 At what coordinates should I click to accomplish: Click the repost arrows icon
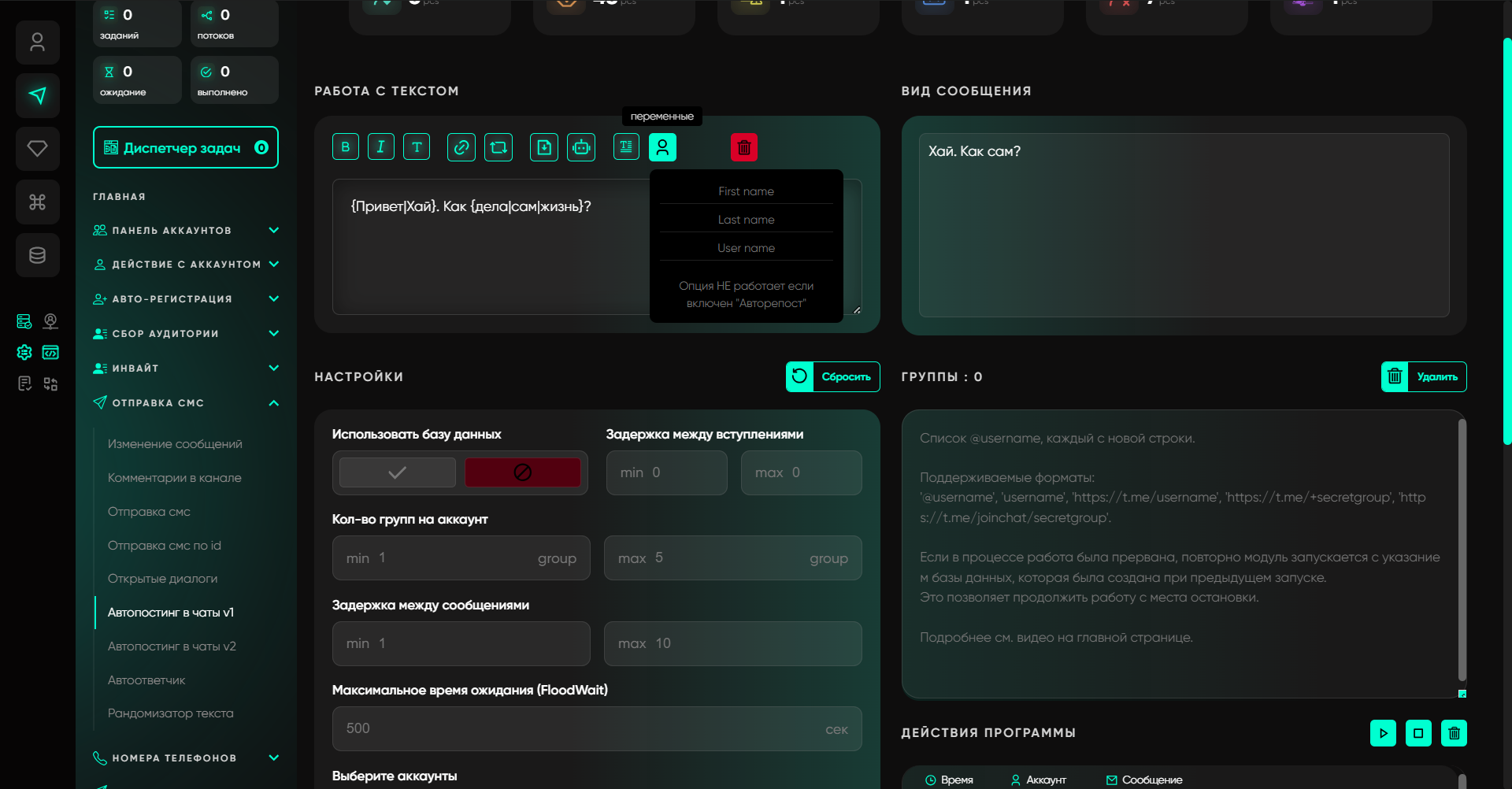coord(498,147)
